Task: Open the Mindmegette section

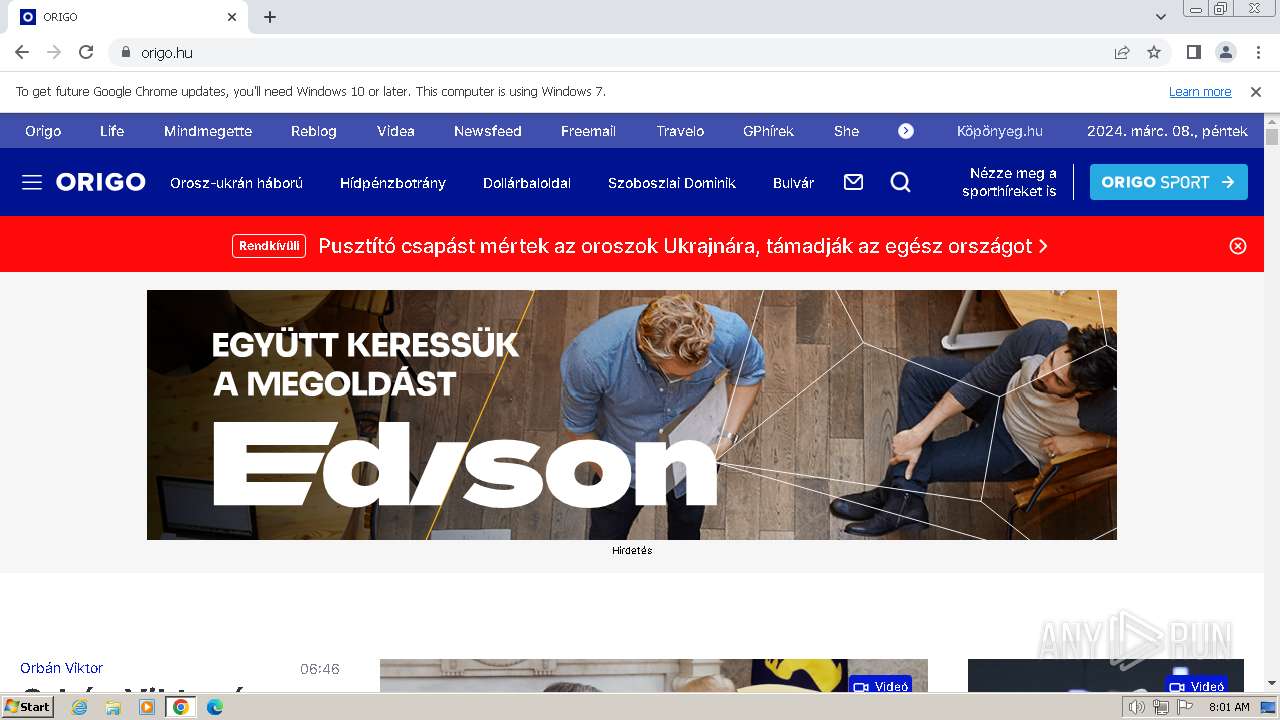Action: [208, 131]
